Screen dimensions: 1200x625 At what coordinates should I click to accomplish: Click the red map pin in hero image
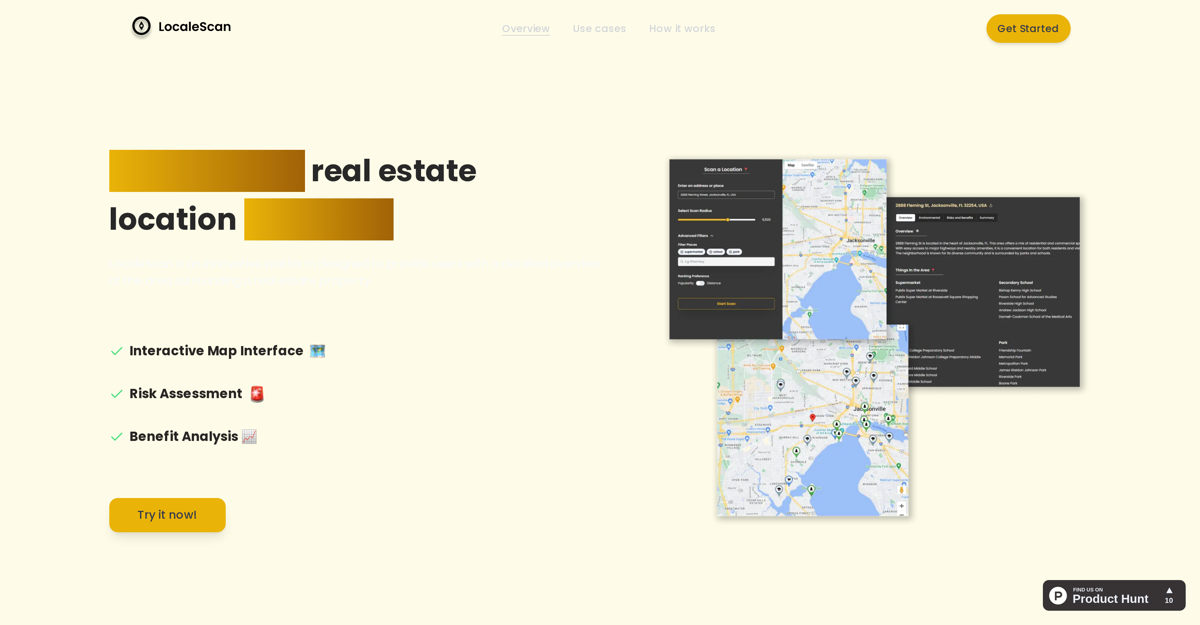pyautogui.click(x=812, y=417)
